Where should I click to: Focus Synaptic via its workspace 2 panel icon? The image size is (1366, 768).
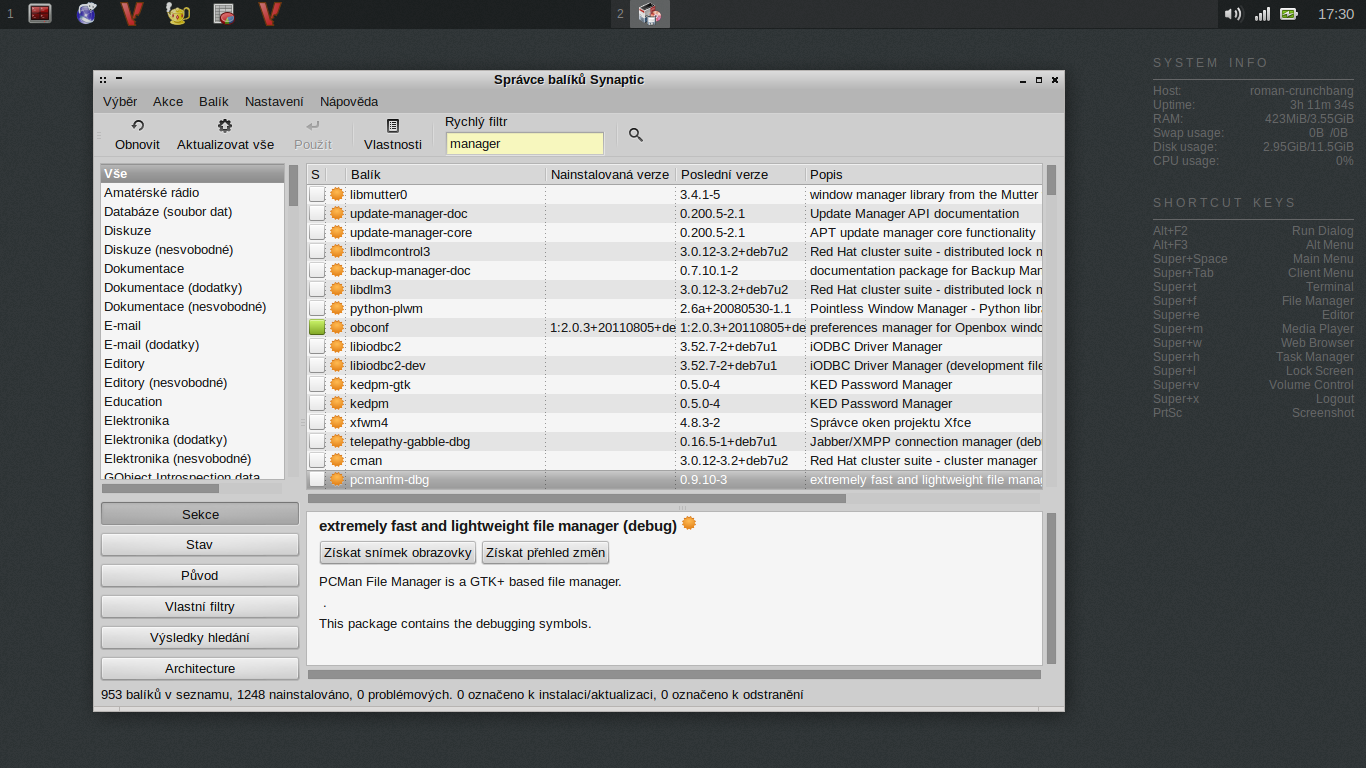pos(649,14)
